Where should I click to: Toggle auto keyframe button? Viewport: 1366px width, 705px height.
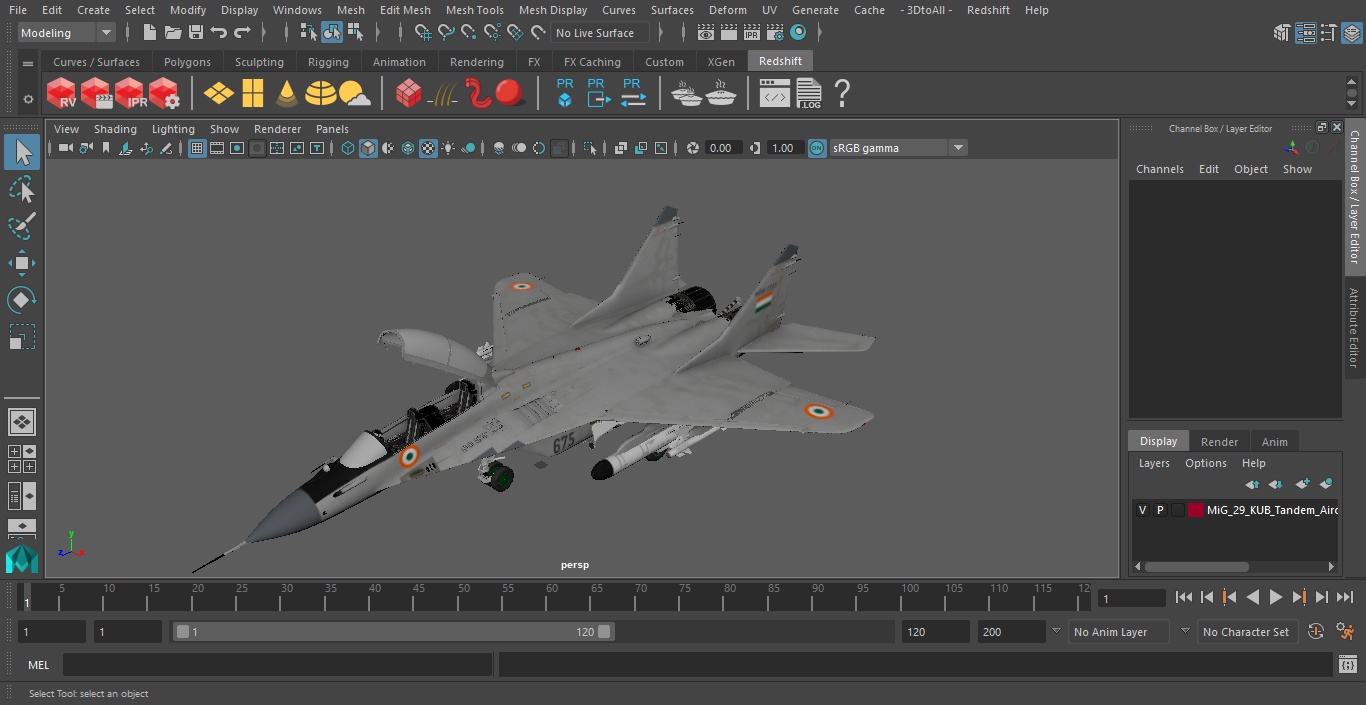coord(1316,632)
